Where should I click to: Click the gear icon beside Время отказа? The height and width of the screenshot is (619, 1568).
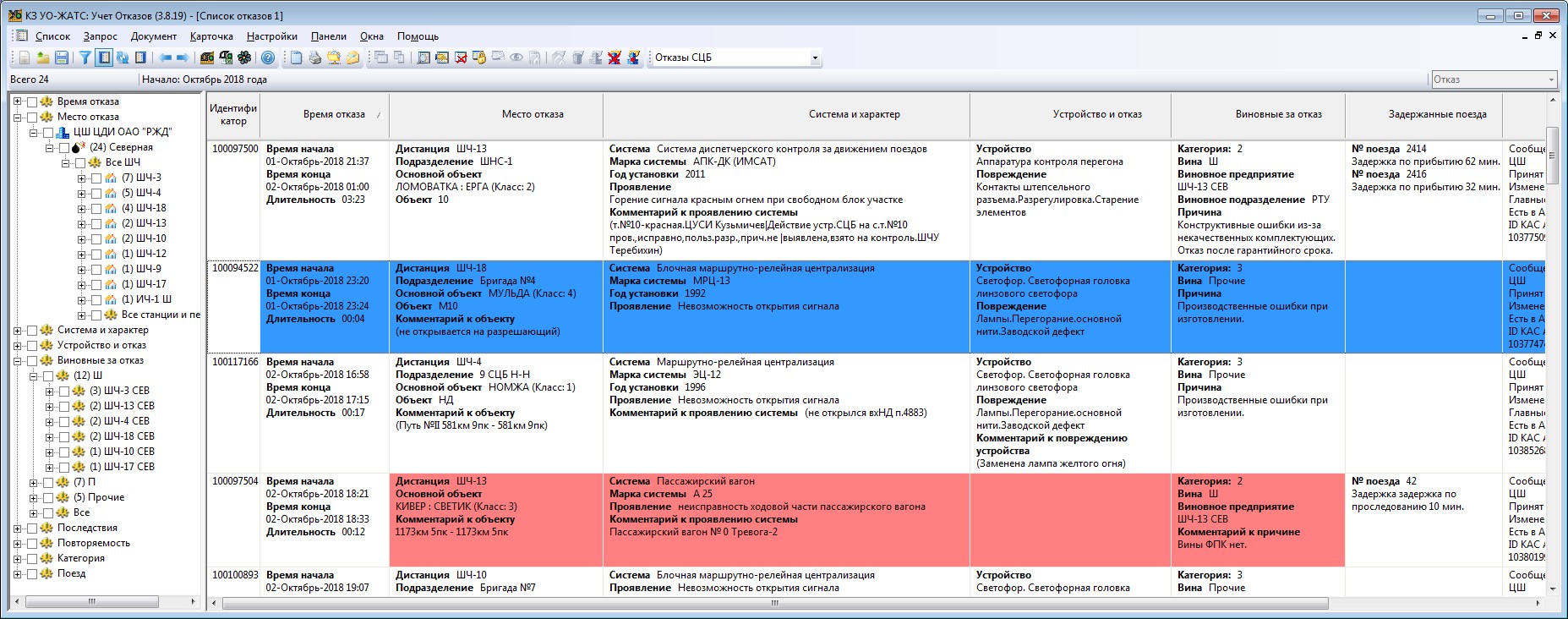(47, 101)
